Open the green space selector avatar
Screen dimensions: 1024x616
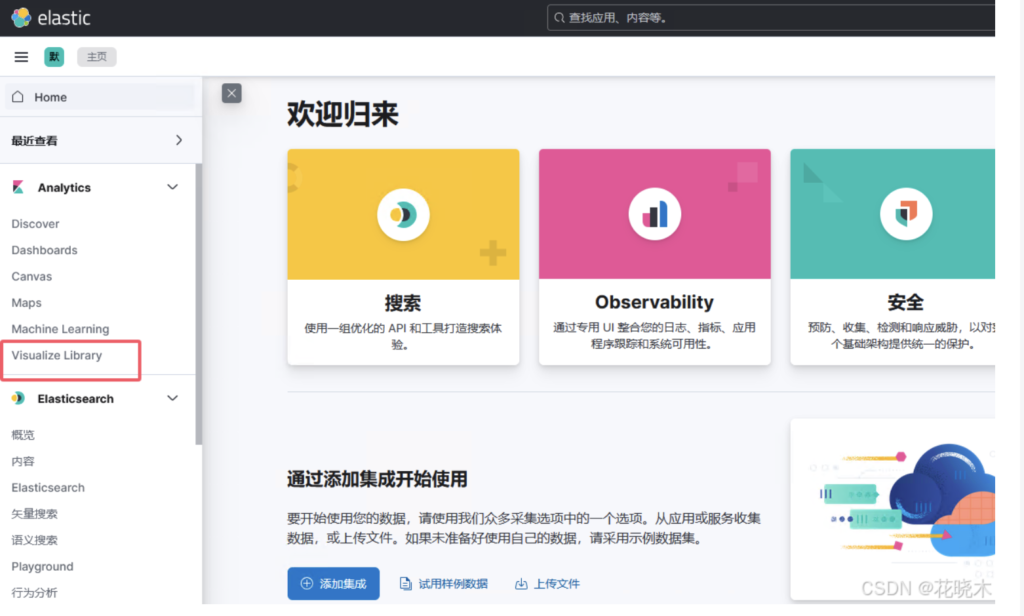54,57
